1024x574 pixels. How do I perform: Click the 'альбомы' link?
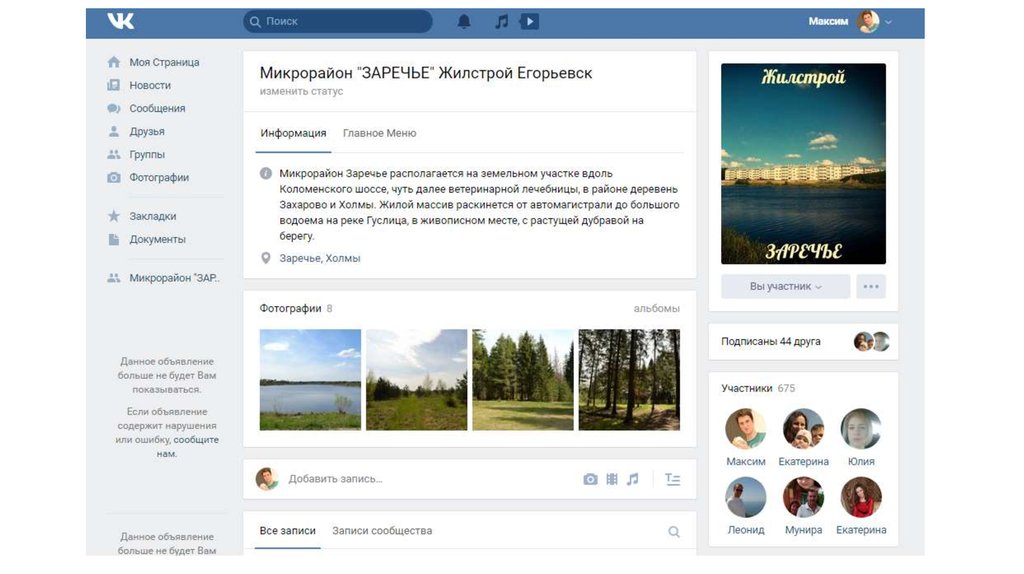(x=656, y=309)
